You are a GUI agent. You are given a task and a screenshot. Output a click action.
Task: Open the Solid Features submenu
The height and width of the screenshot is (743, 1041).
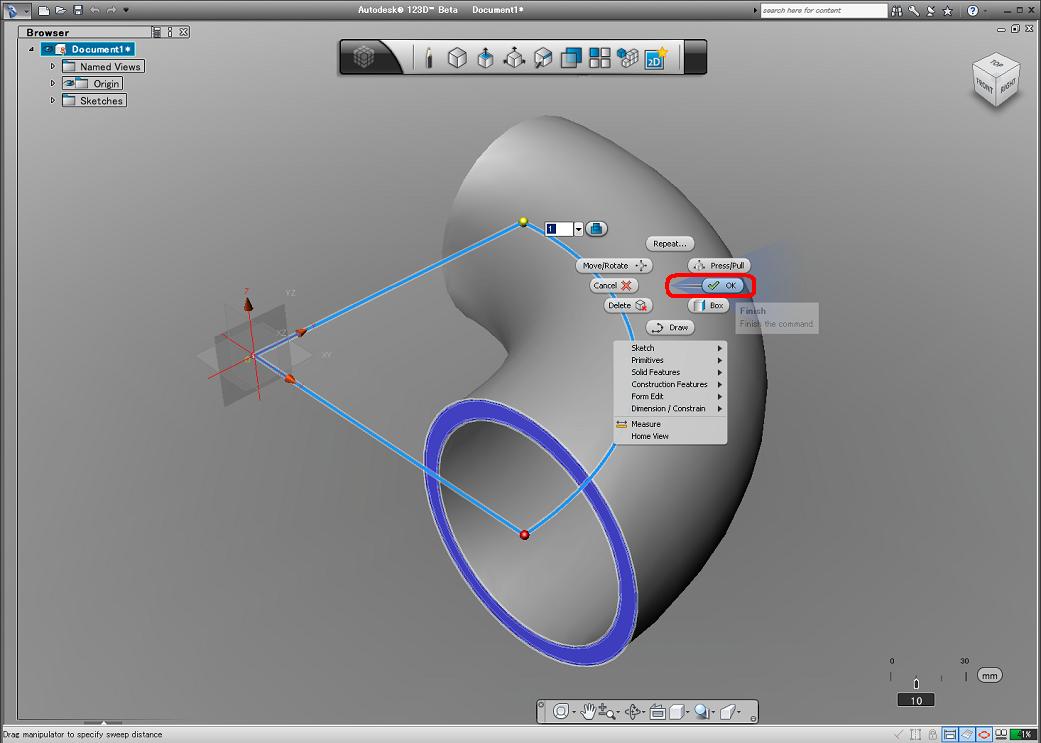click(670, 372)
